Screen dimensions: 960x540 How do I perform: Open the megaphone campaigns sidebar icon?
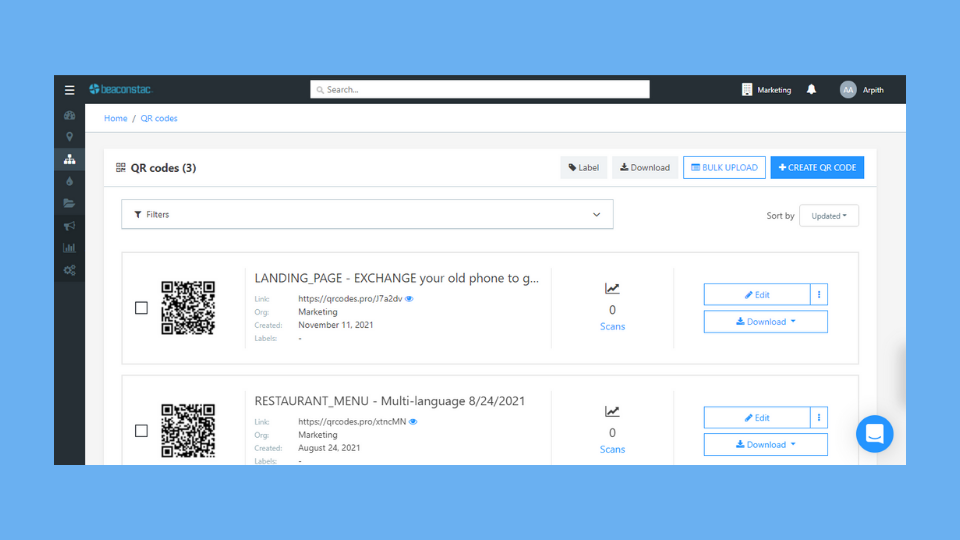(69, 226)
